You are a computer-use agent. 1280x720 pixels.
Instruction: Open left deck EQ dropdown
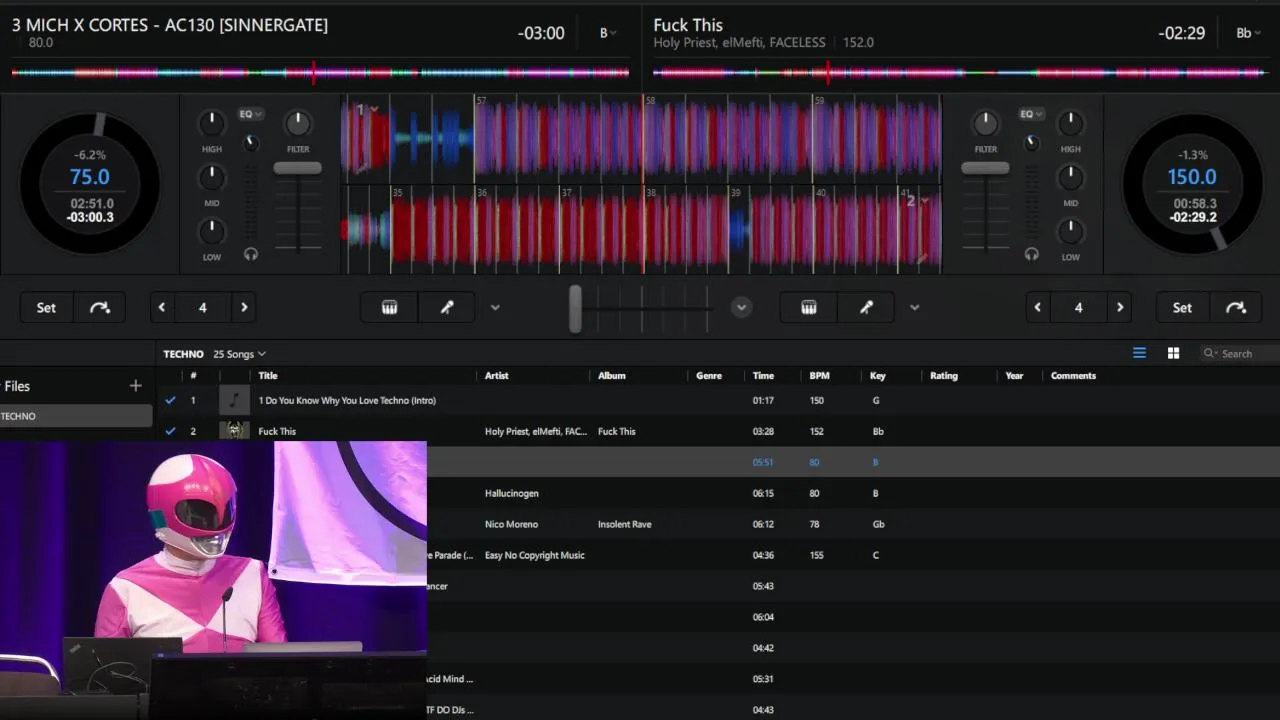pos(251,114)
